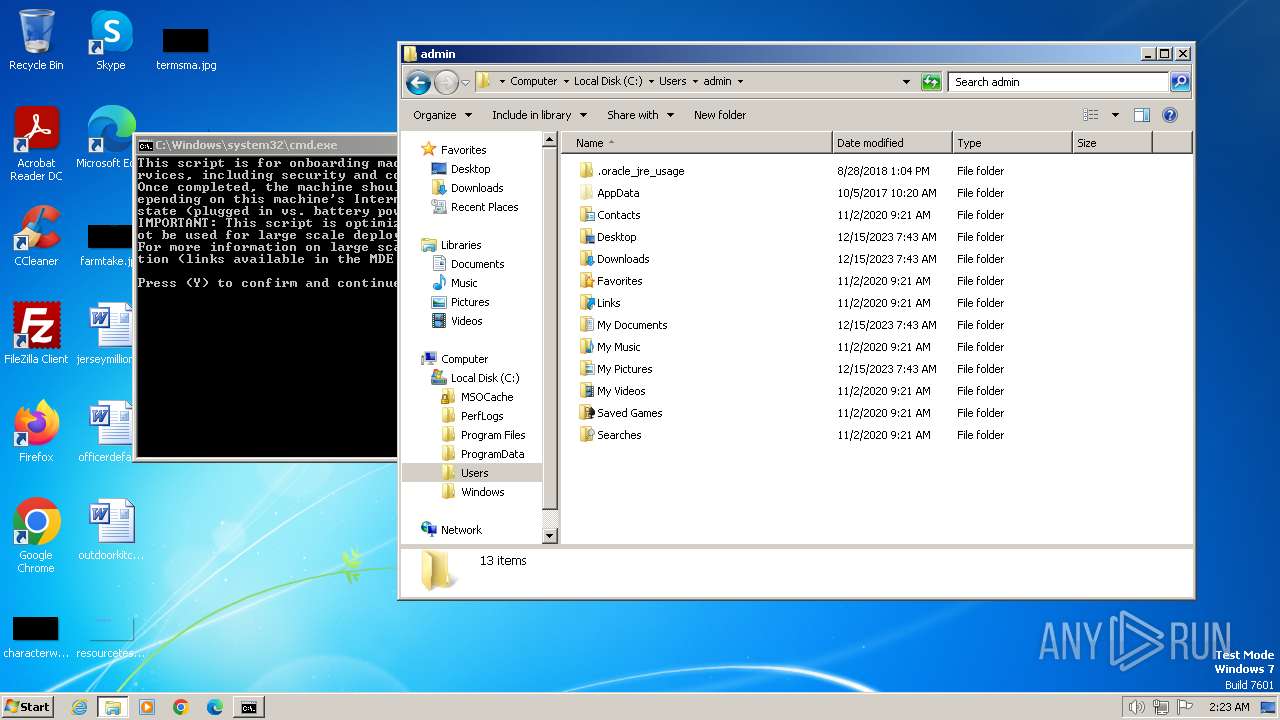Open the Google Chrome desktop shortcut
The image size is (1280, 720).
pyautogui.click(x=36, y=536)
